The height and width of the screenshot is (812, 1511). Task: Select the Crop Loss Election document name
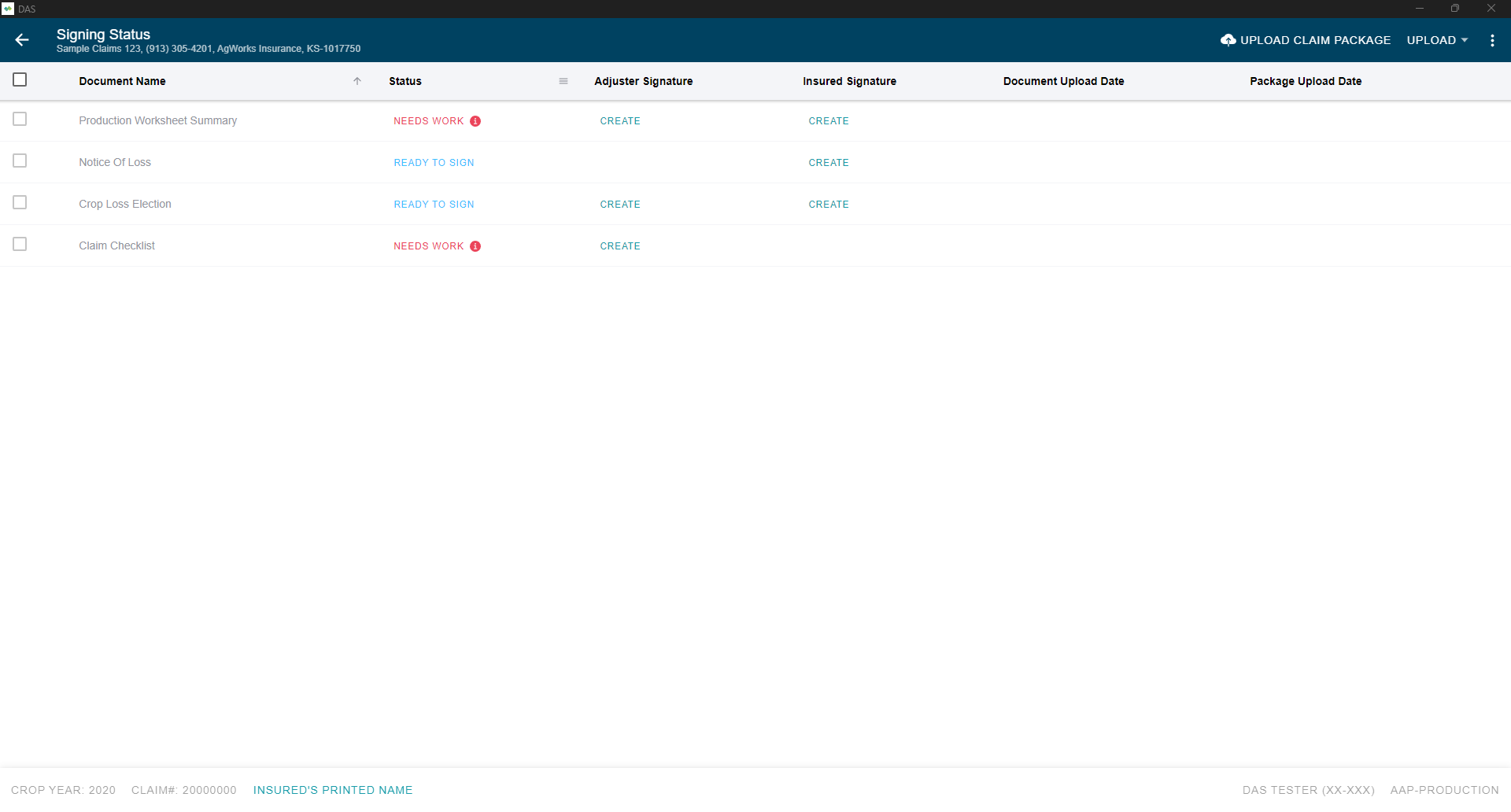(125, 204)
